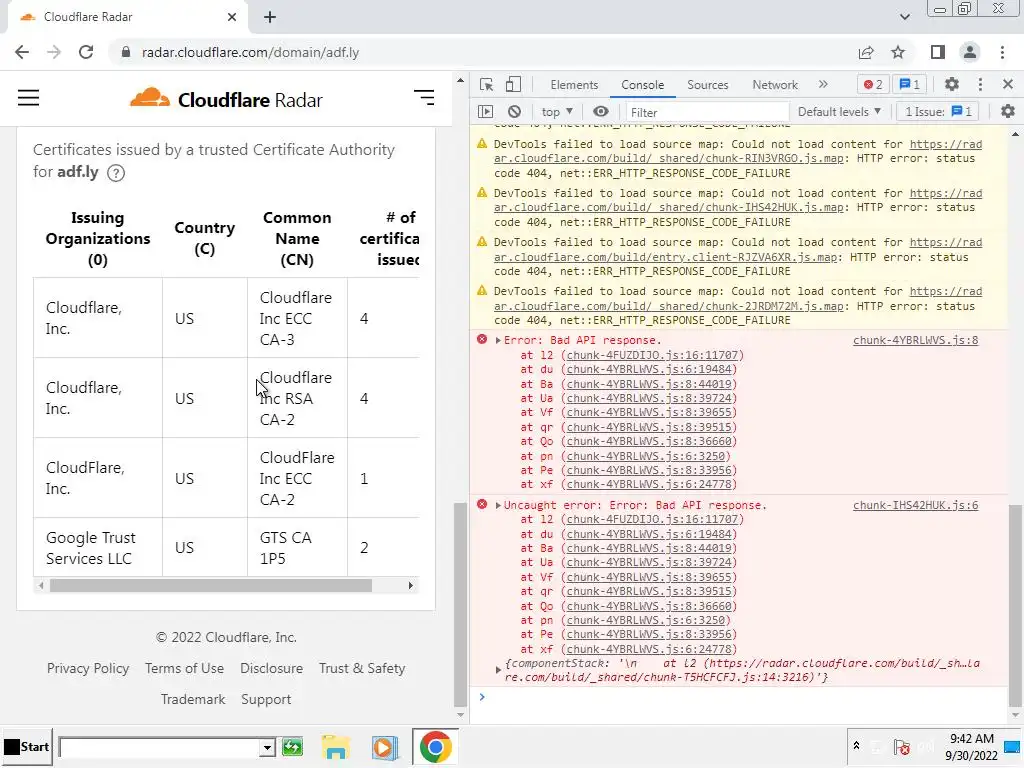Open Privacy Policy link
The width and height of the screenshot is (1024, 768).
point(88,668)
